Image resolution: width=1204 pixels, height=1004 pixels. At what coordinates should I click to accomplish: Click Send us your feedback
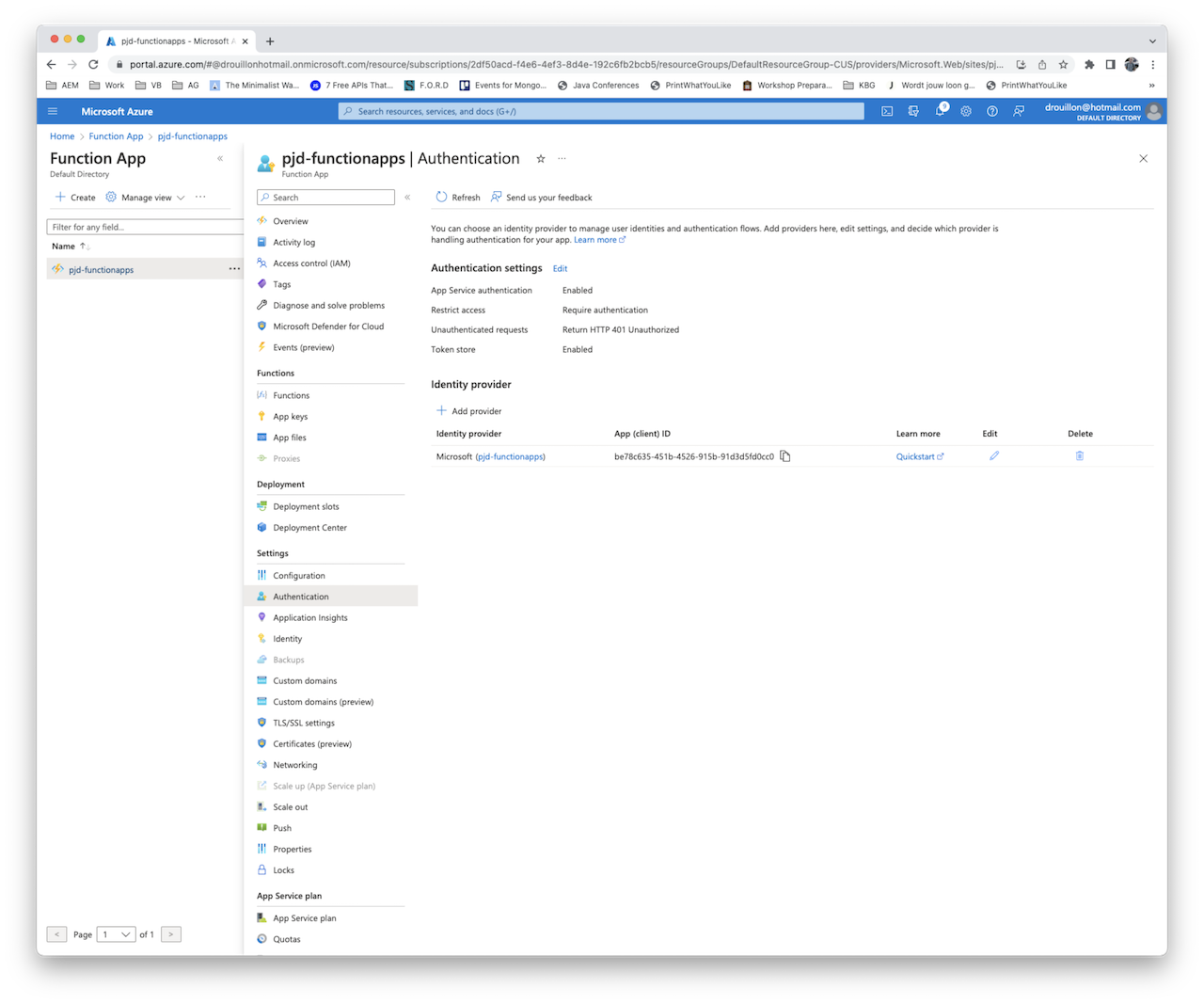tap(542, 198)
